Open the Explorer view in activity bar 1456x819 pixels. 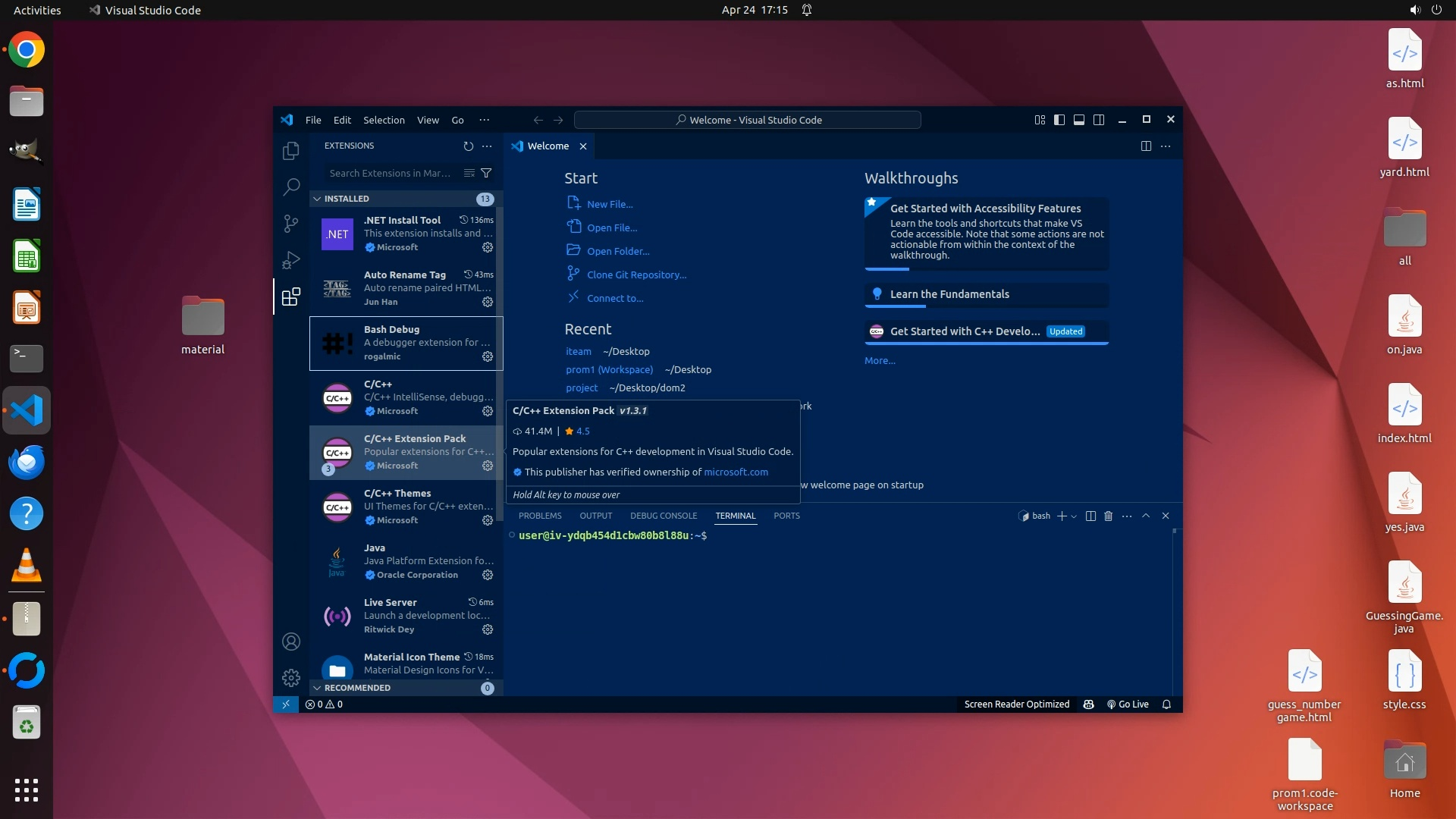[x=291, y=151]
